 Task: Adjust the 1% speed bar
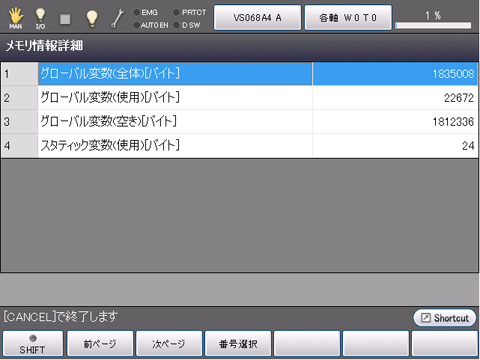(x=433, y=25)
